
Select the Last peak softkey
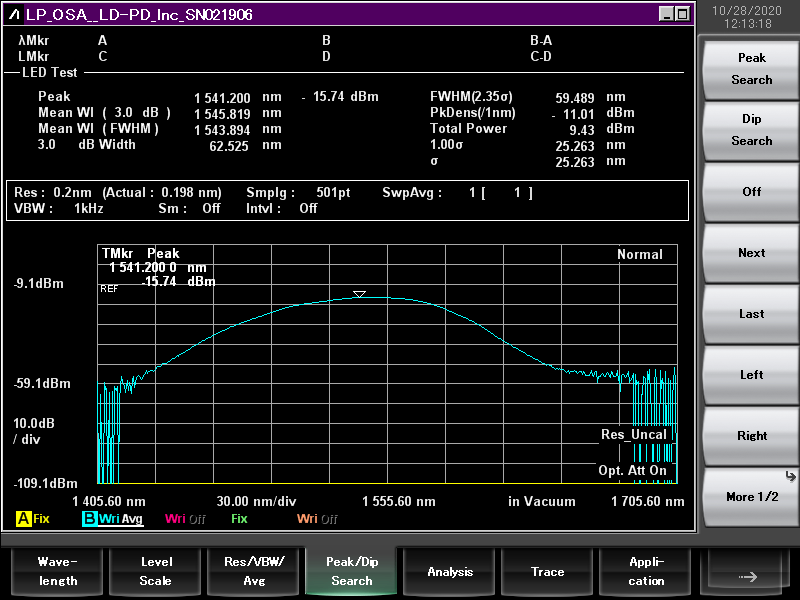(x=751, y=314)
